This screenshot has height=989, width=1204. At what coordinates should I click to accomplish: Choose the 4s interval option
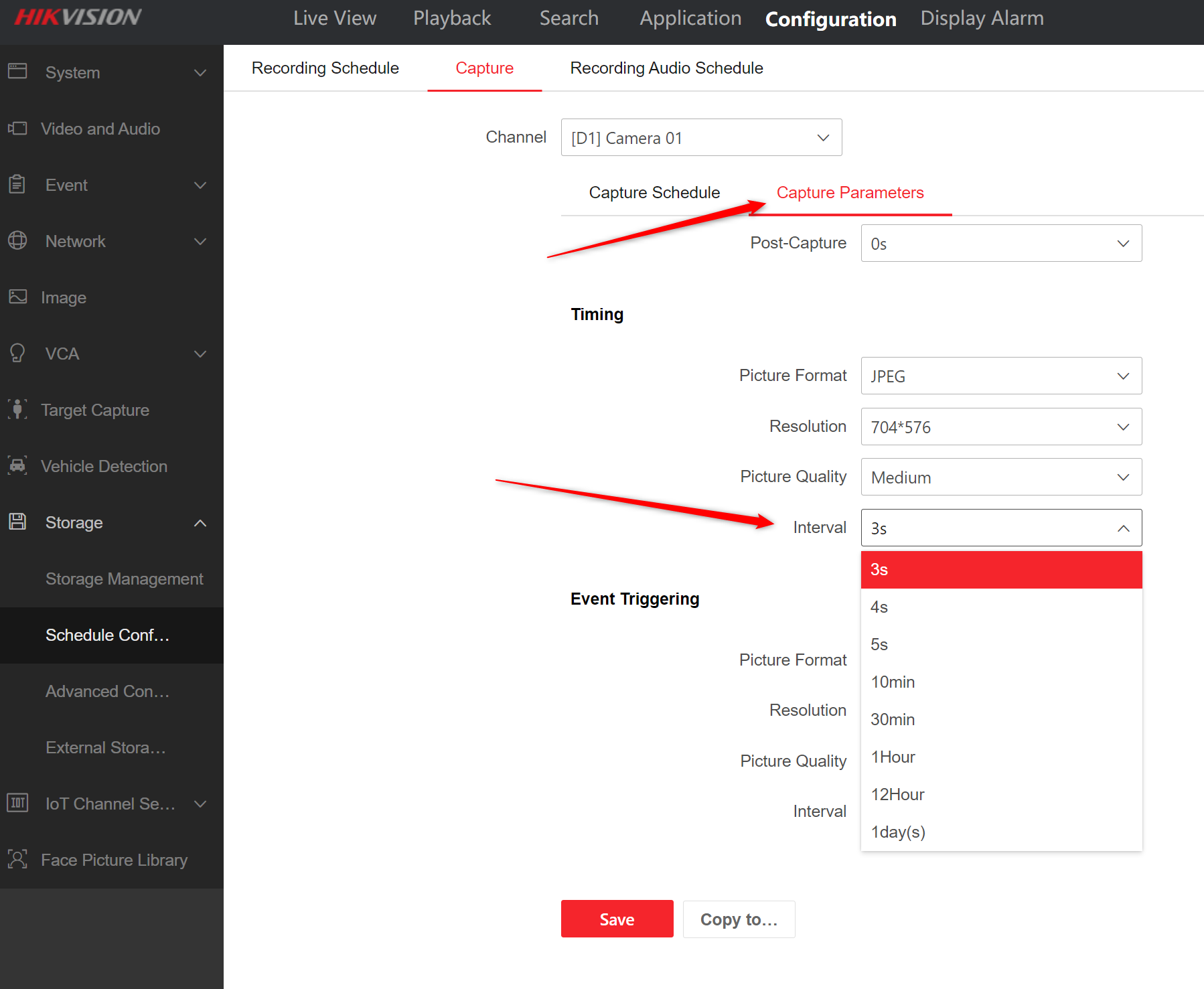pos(1001,607)
